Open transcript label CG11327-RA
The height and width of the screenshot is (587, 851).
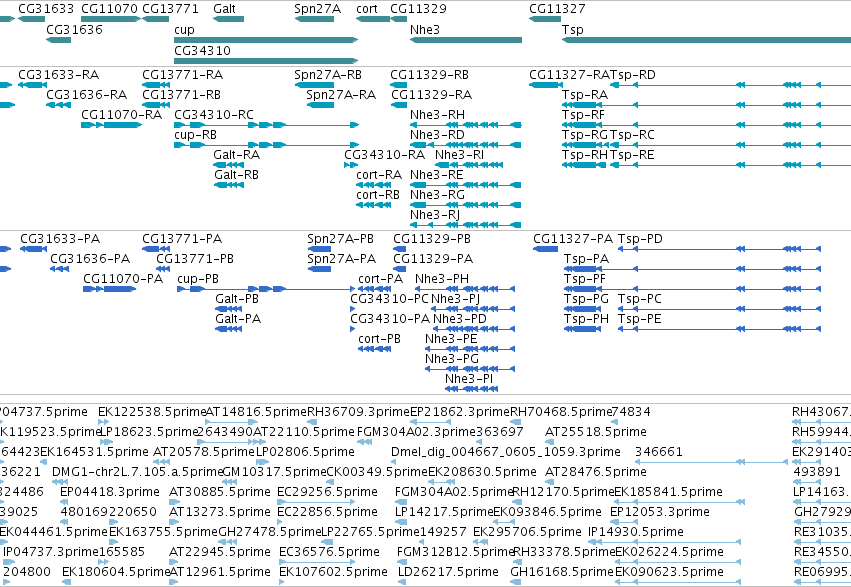pyautogui.click(x=569, y=74)
